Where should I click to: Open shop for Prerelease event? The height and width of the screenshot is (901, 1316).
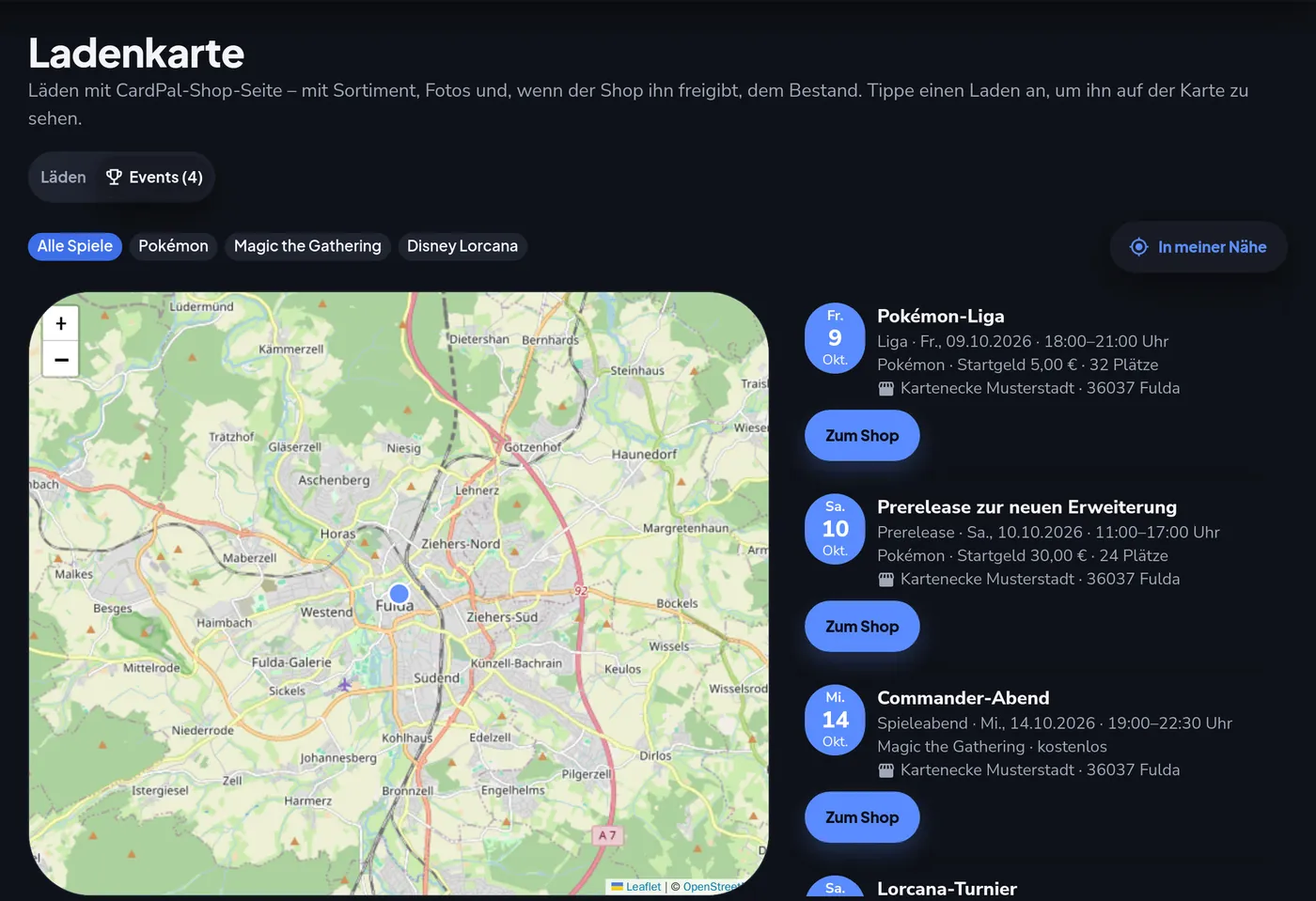862,627
